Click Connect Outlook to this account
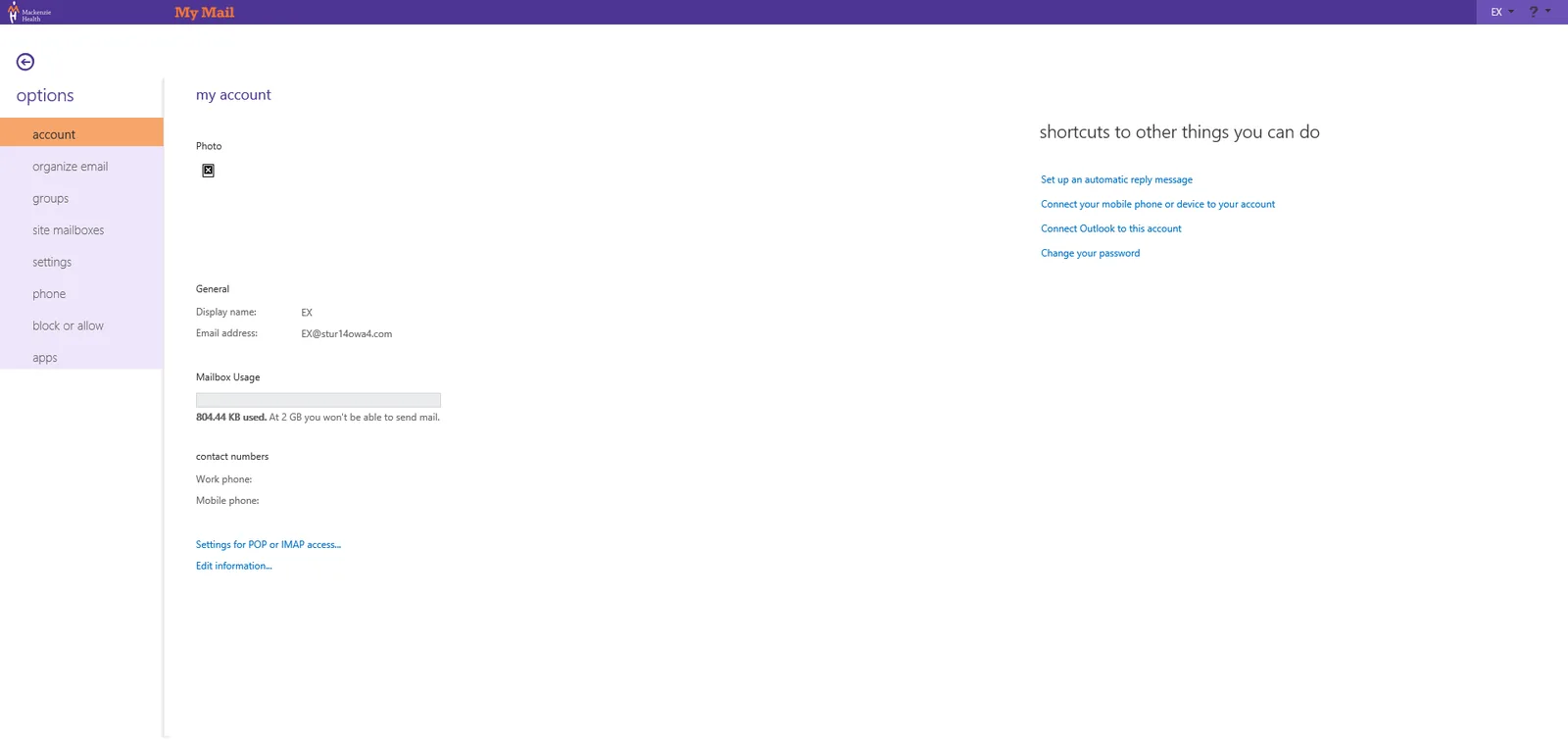 coord(1110,228)
